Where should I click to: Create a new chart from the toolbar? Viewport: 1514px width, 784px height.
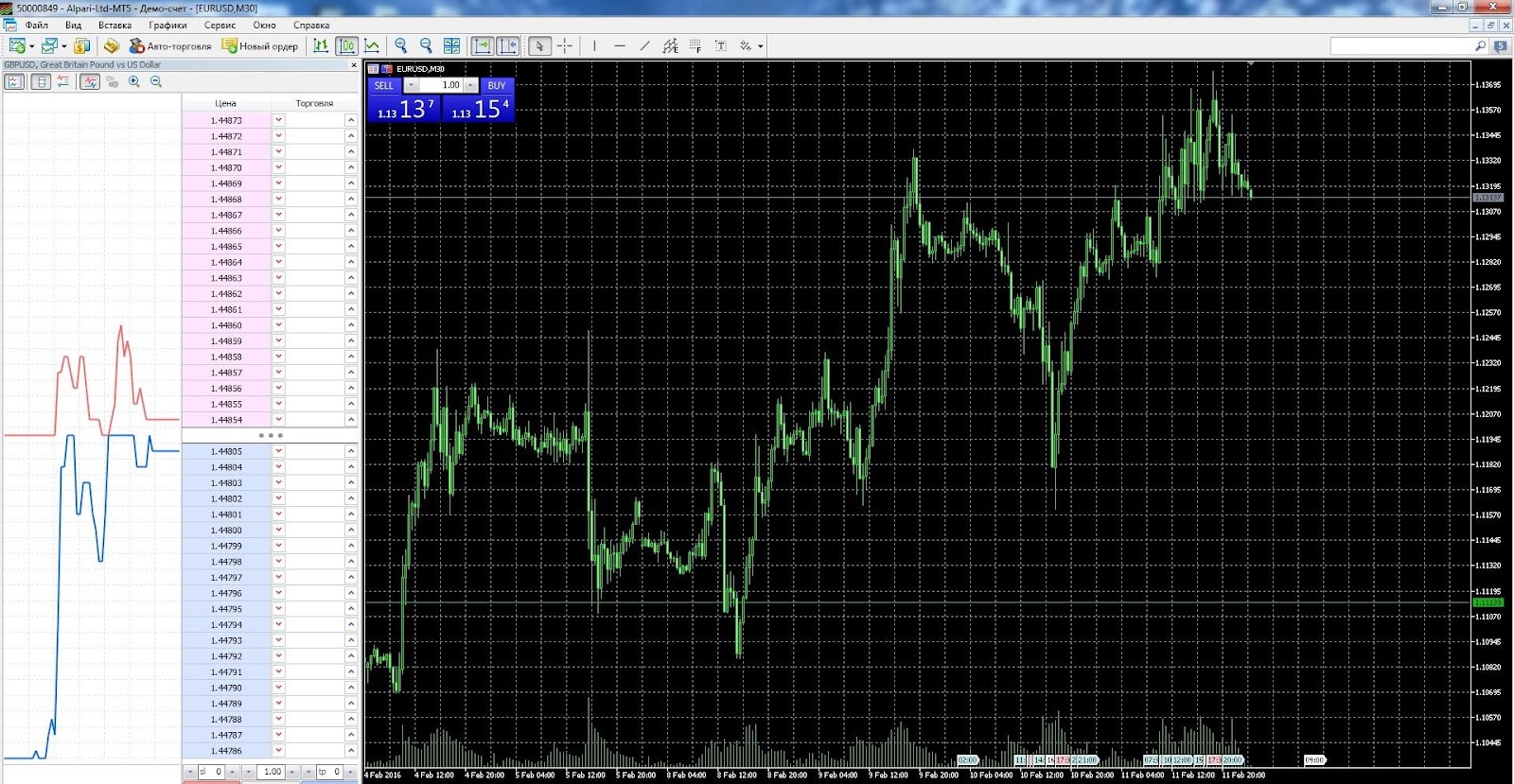pos(16,45)
